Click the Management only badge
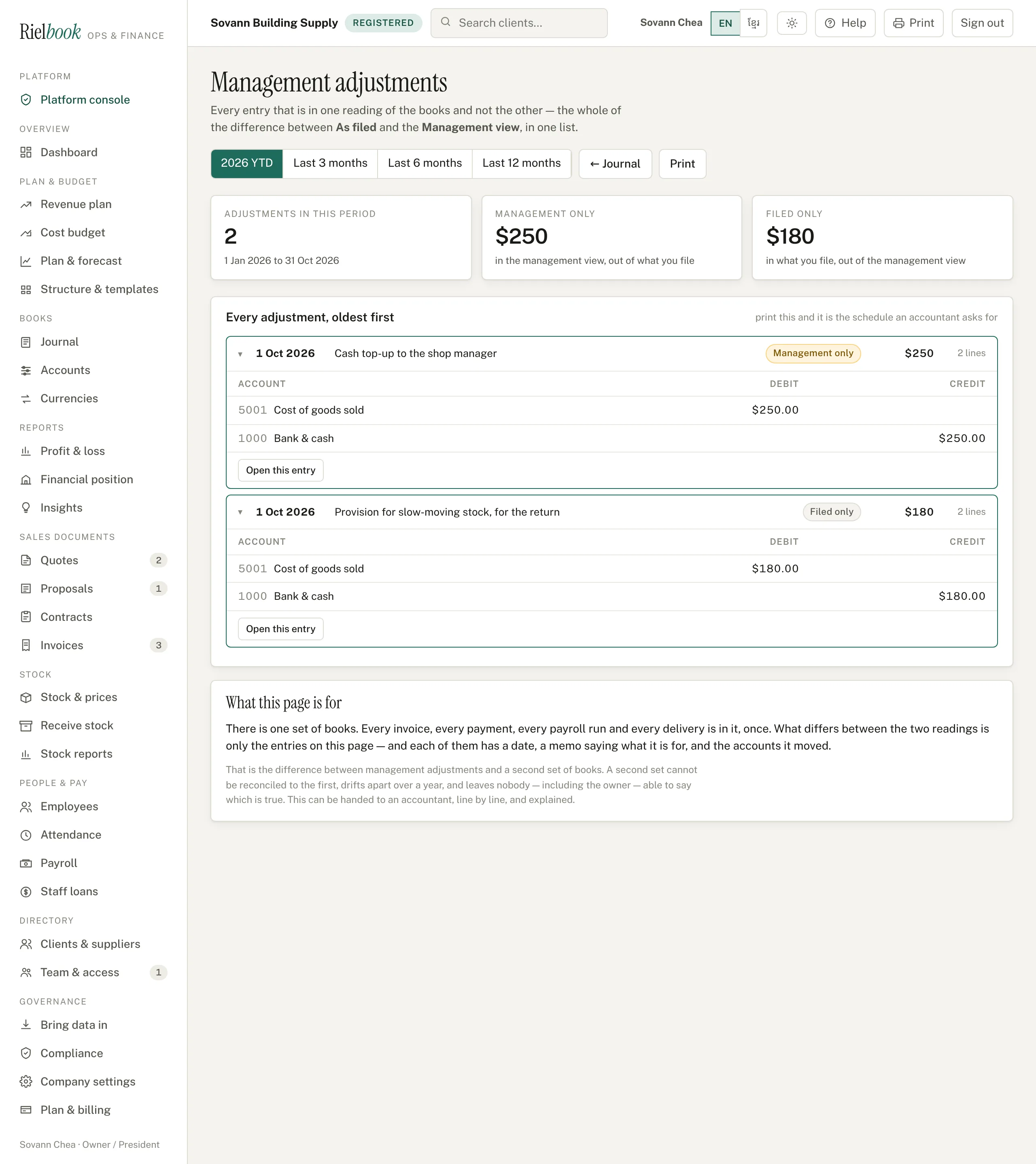Viewport: 1036px width, 1164px height. tap(813, 354)
